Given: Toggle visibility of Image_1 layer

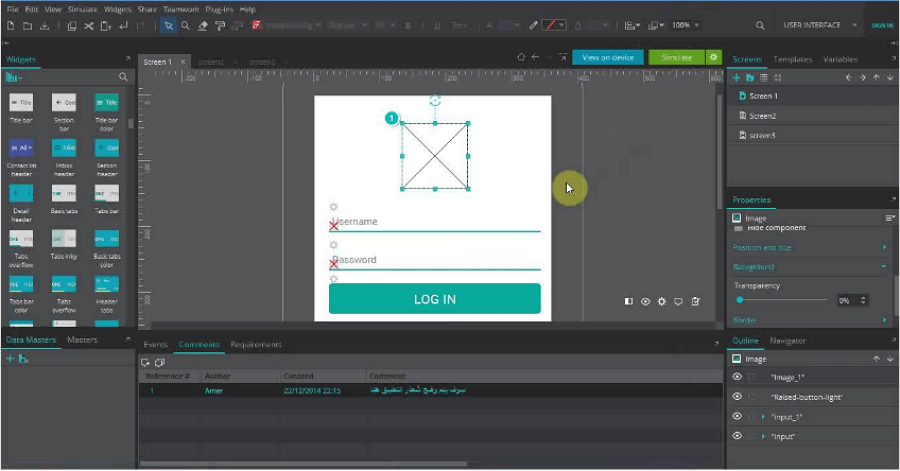Looking at the screenshot, I should point(737,377).
